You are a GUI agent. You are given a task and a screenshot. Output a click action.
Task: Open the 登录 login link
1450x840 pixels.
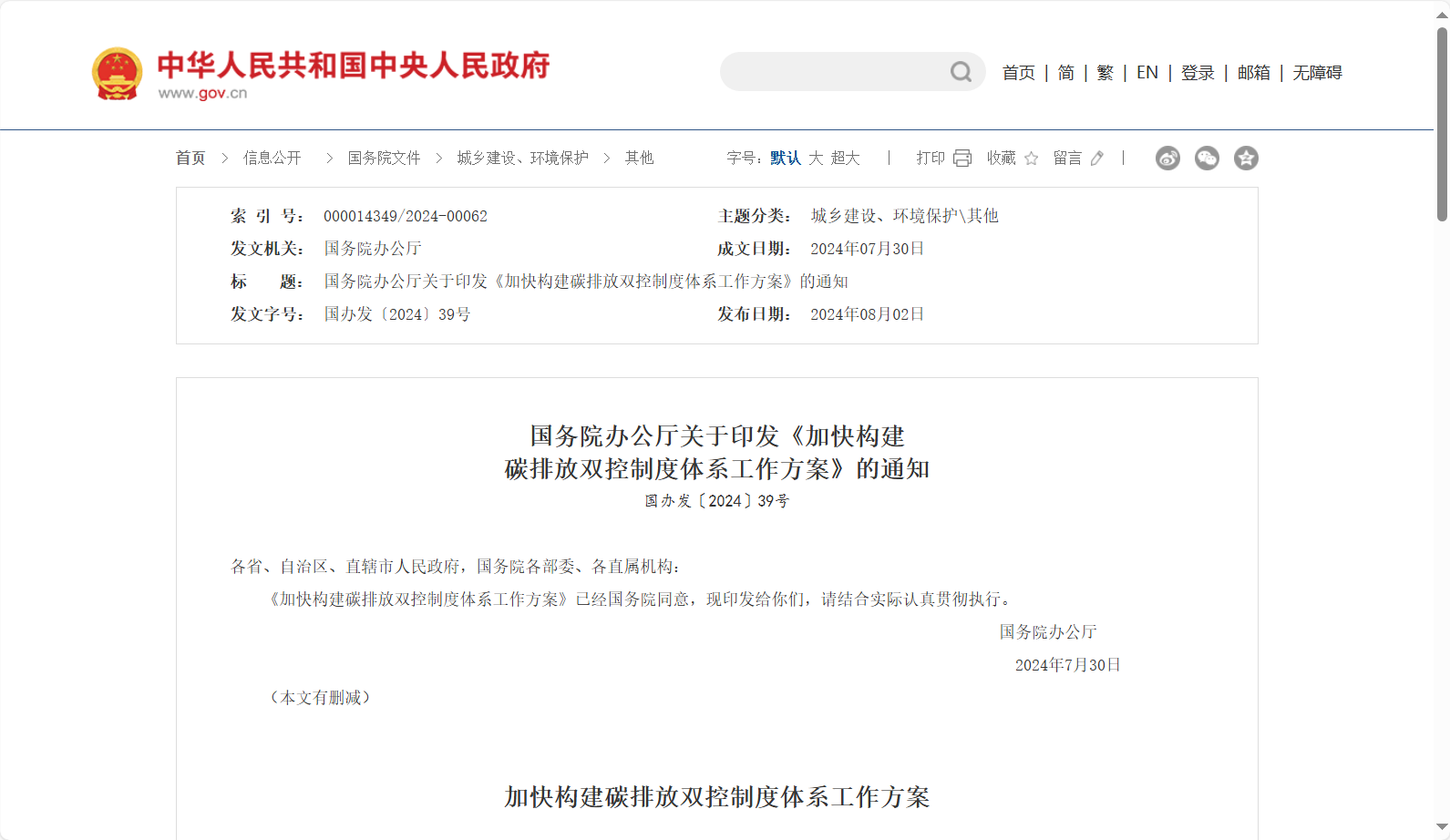pos(1198,73)
